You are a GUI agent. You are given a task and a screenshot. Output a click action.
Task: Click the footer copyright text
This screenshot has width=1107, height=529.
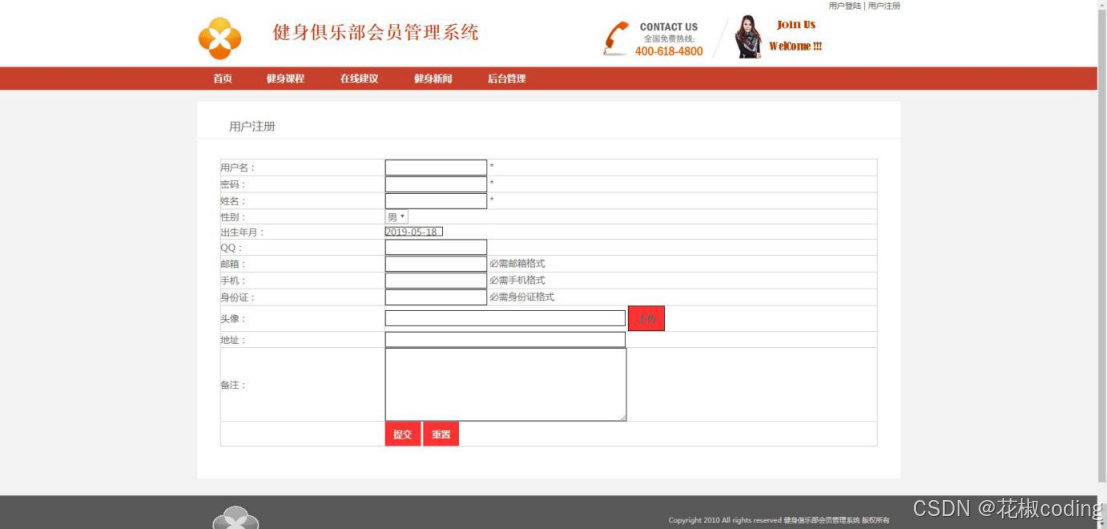pos(779,521)
